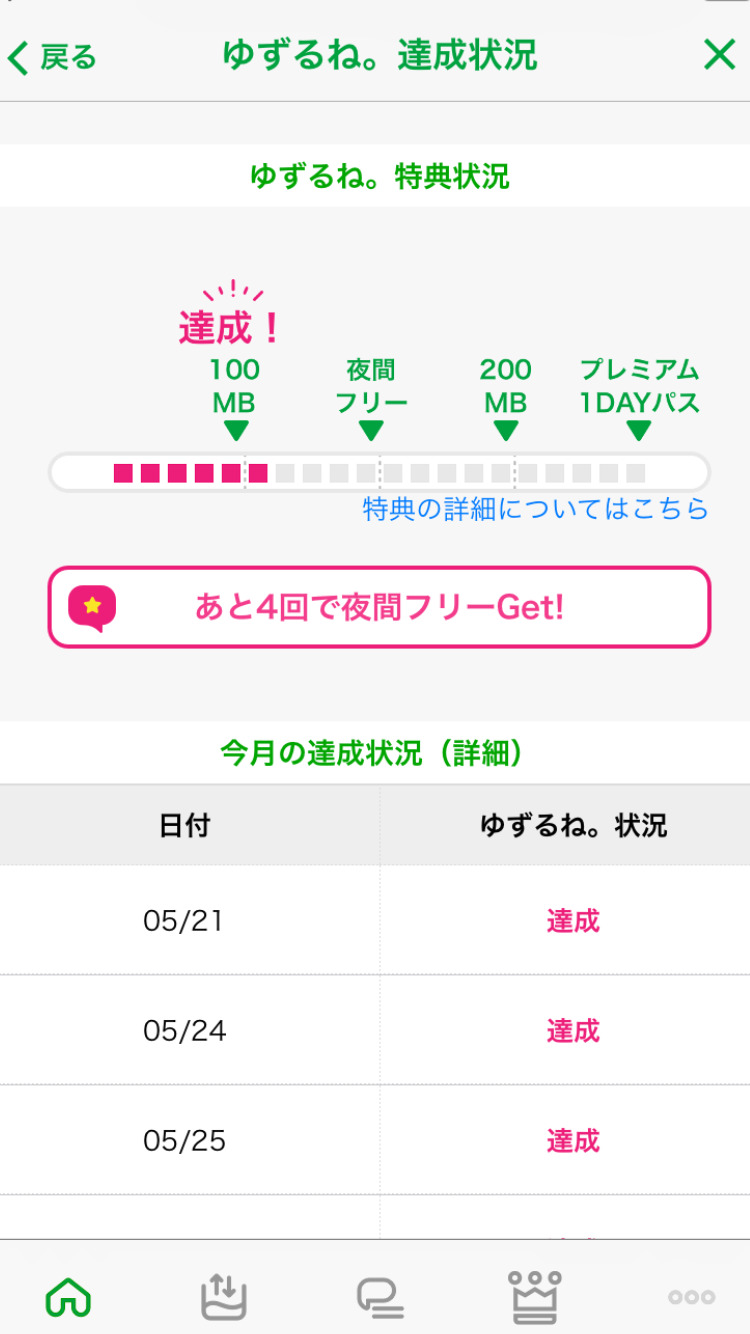Tap the 日付 column header
Image resolution: width=750 pixels, height=1334 pixels.
click(184, 825)
